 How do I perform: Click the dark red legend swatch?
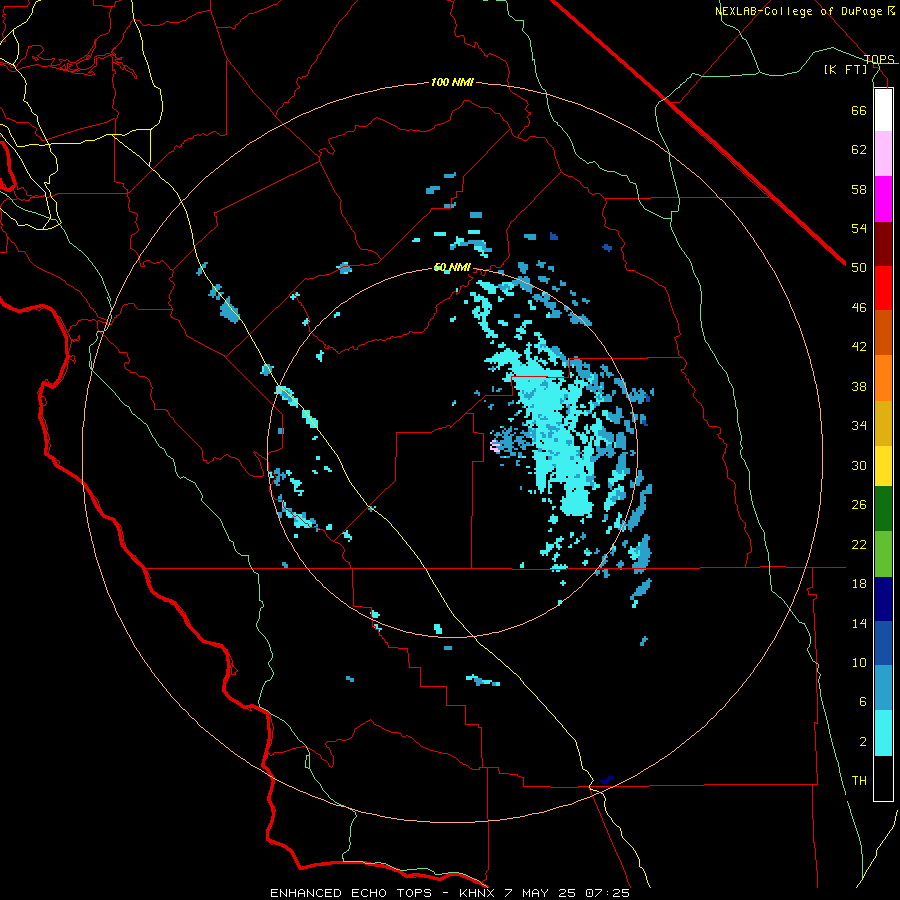click(883, 245)
